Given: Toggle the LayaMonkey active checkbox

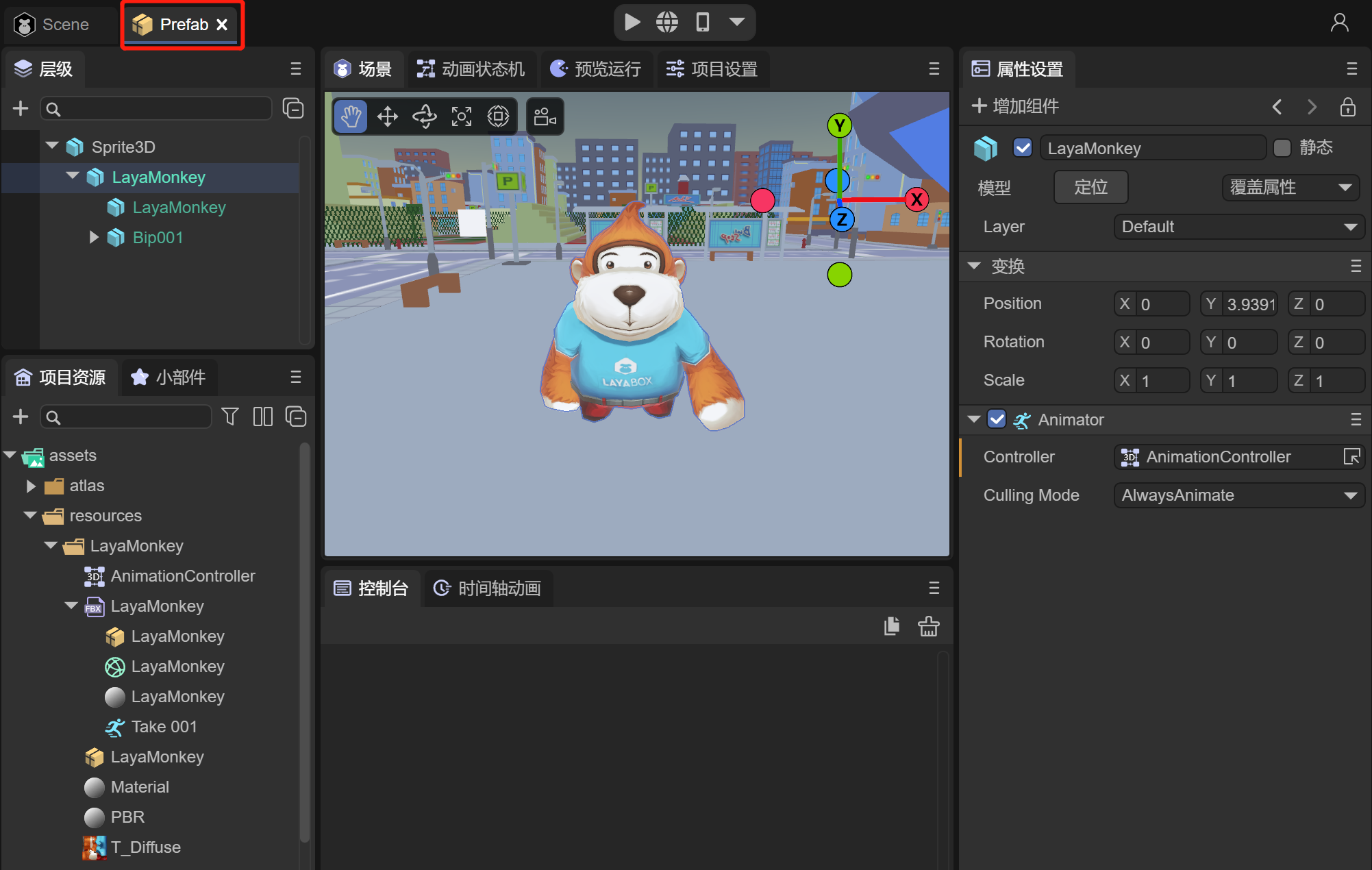Looking at the screenshot, I should coord(1023,148).
